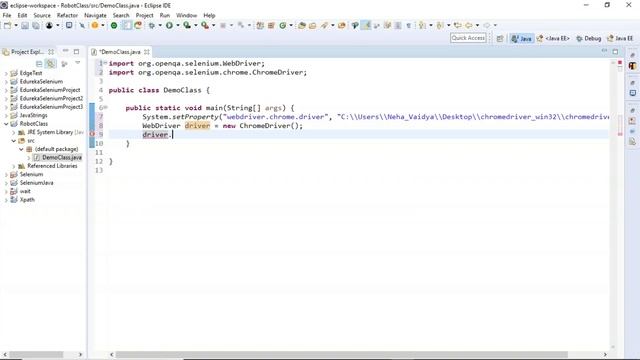Switch to the <Java EE> perspective

tap(553, 38)
